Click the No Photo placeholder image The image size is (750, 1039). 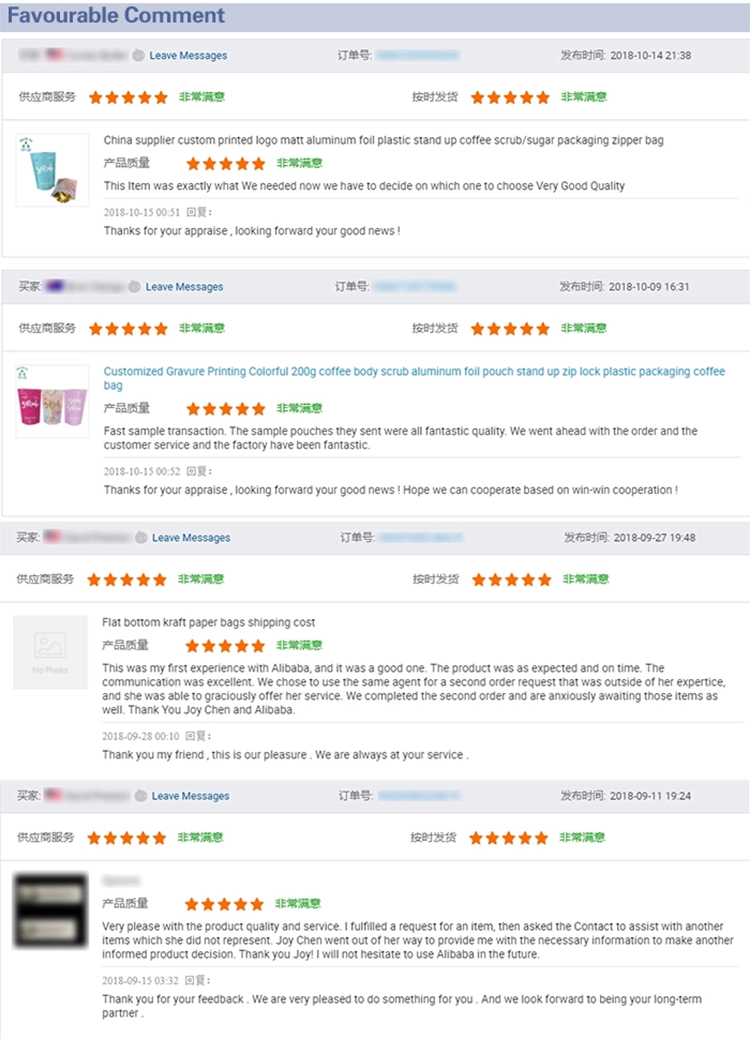pyautogui.click(x=50, y=652)
